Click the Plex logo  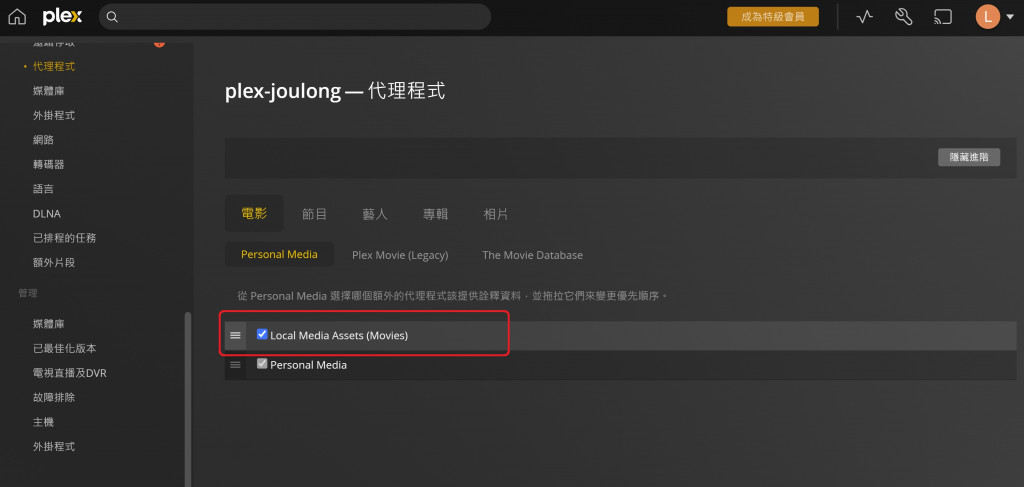coord(62,17)
